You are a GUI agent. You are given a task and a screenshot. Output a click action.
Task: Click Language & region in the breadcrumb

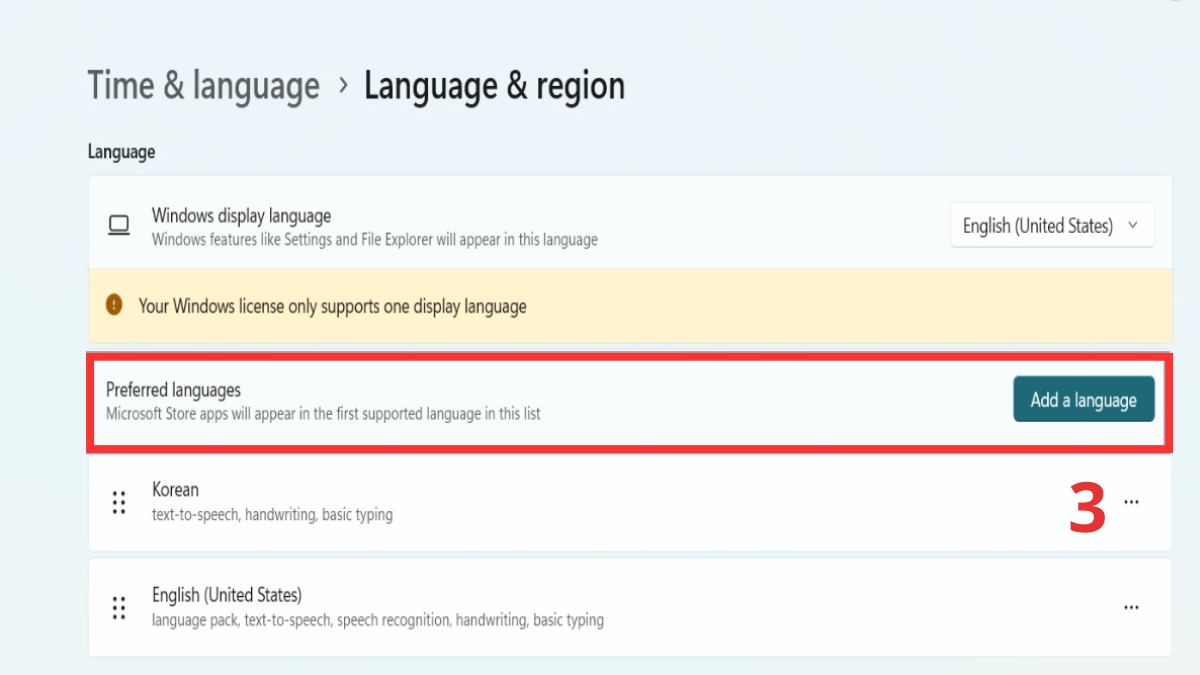coord(495,86)
